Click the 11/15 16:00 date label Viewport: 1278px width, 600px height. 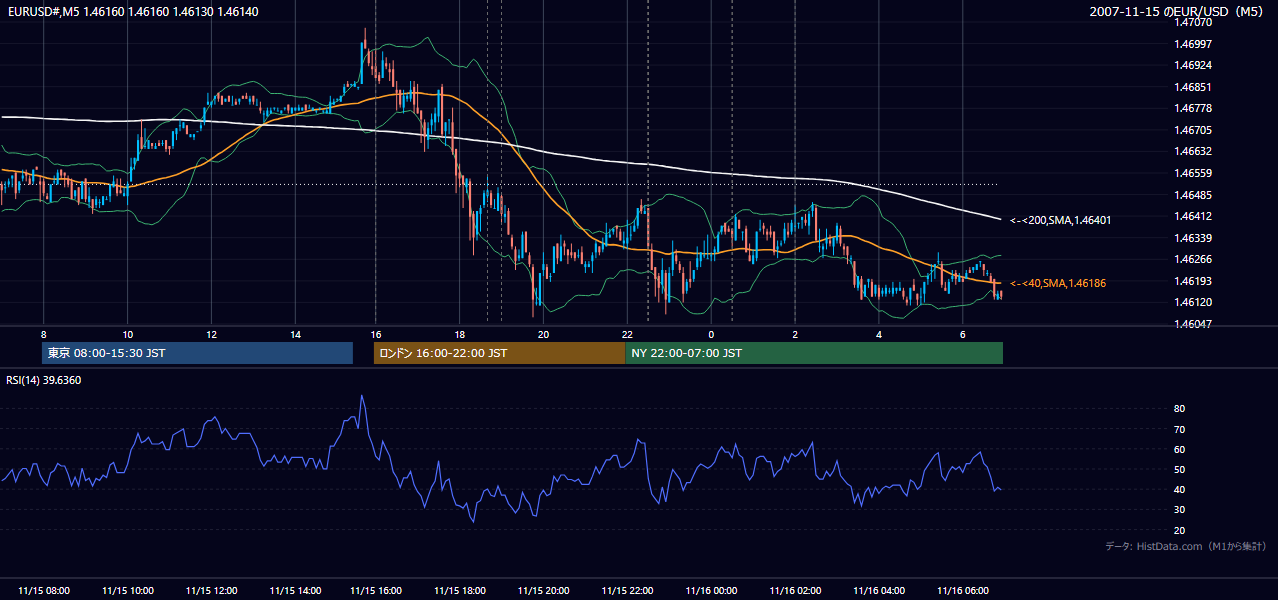[x=375, y=591]
